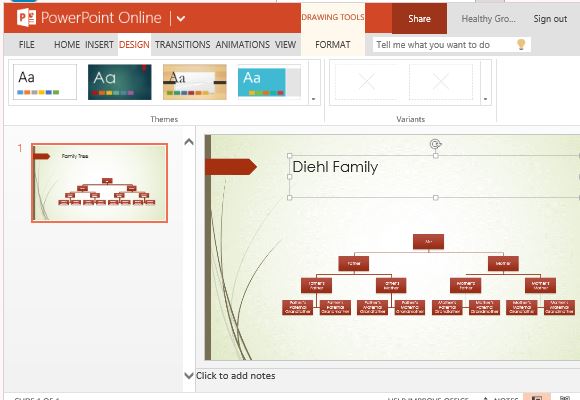Image resolution: width=580 pixels, height=400 pixels.
Task: Apply the dark teal theme
Action: point(119,82)
